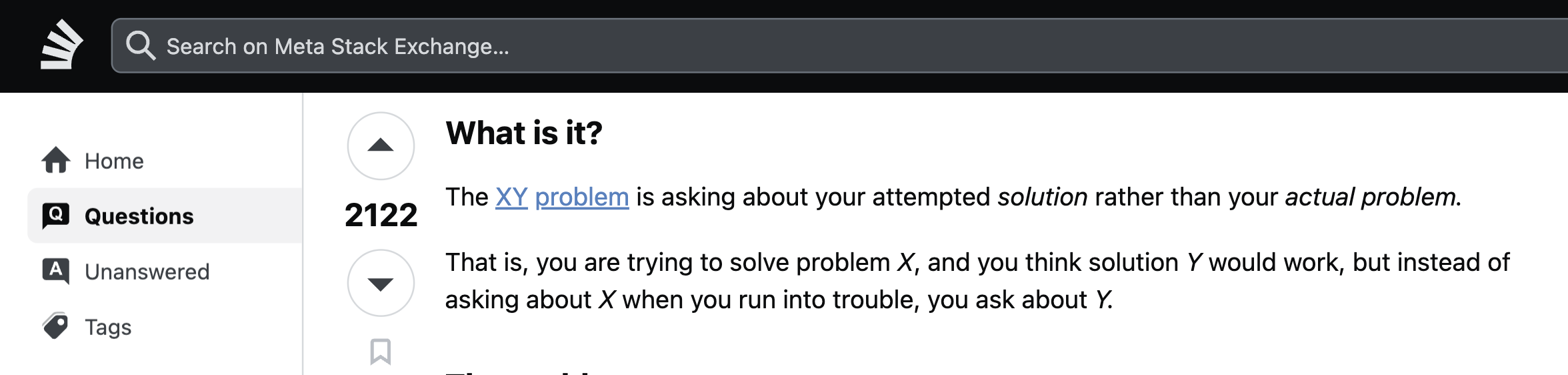Click the Unanswered A bubble icon
The width and height of the screenshot is (1568, 375).
click(x=56, y=271)
